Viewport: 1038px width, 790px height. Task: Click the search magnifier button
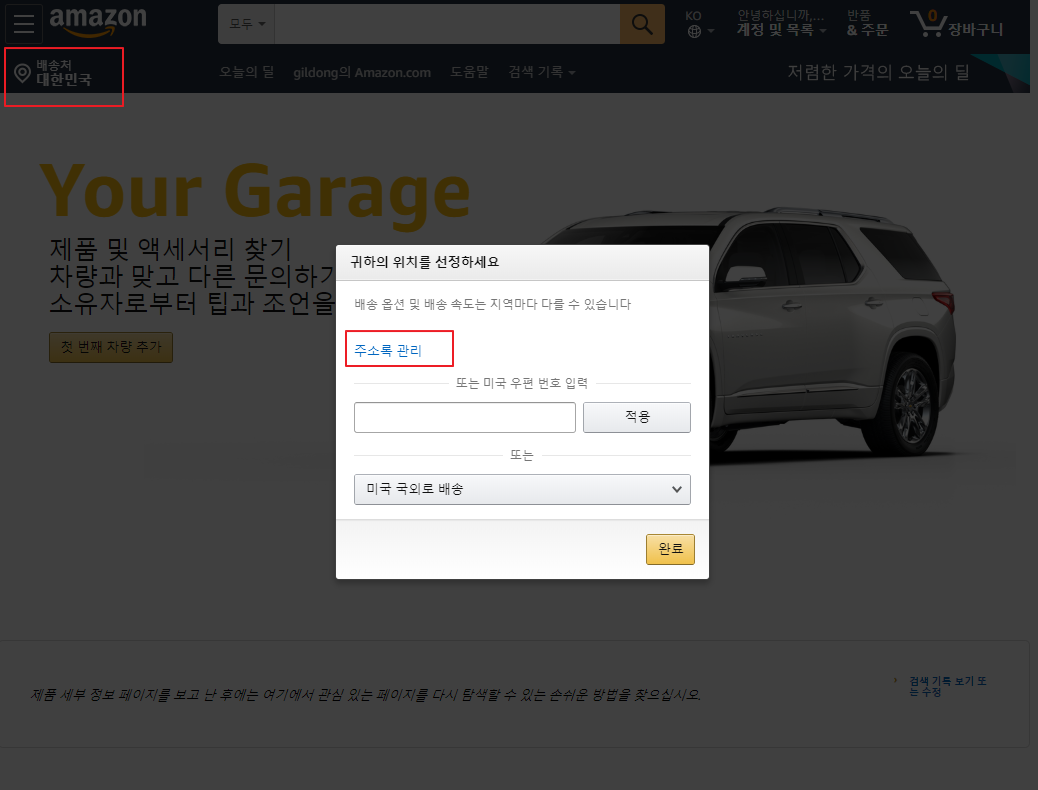(641, 25)
